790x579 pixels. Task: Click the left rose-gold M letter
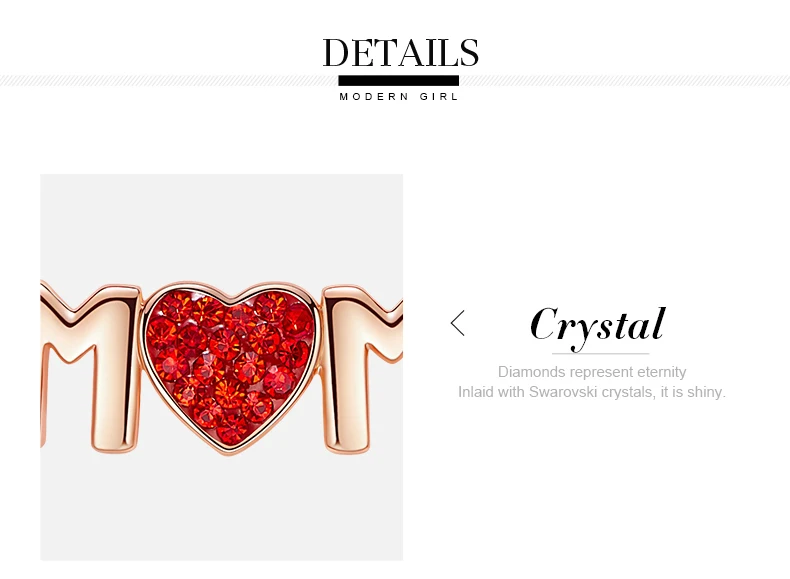pyautogui.click(x=89, y=367)
